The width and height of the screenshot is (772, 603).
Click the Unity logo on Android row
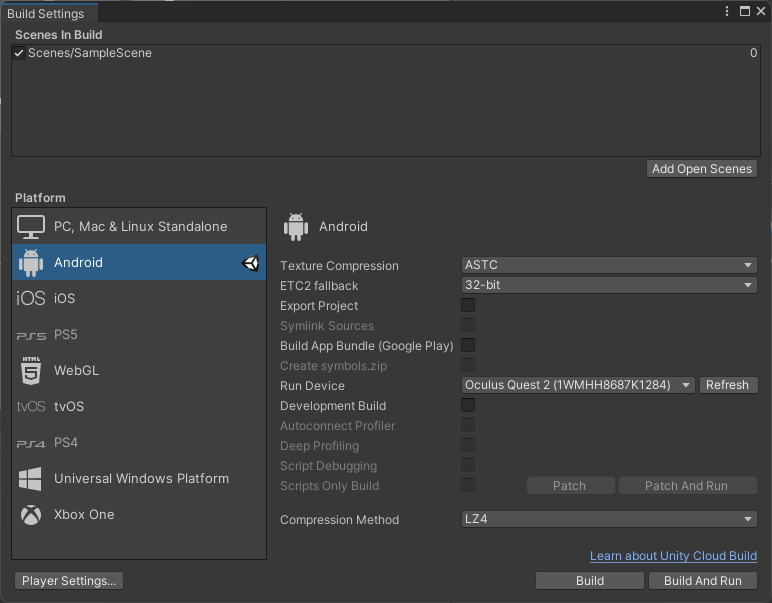pyautogui.click(x=251, y=263)
